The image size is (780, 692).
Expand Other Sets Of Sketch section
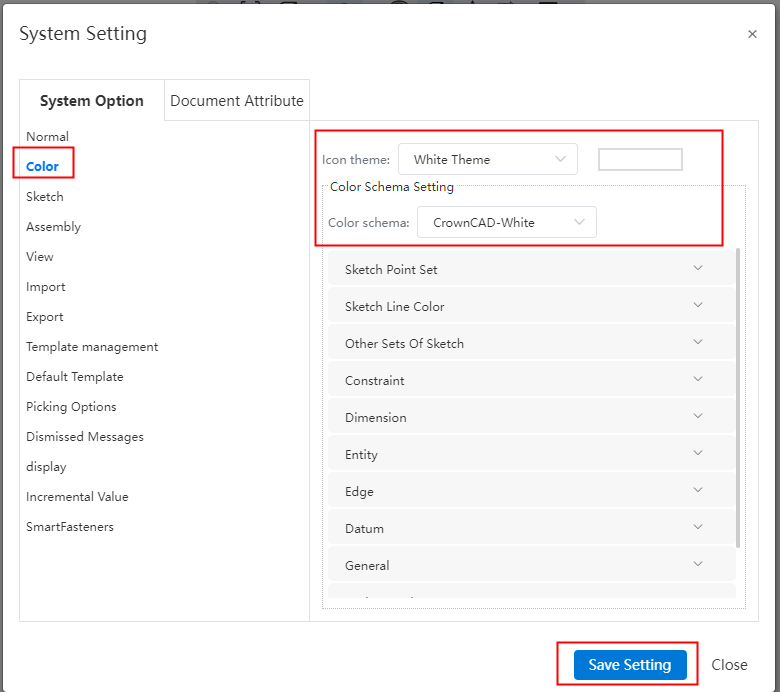tap(531, 343)
